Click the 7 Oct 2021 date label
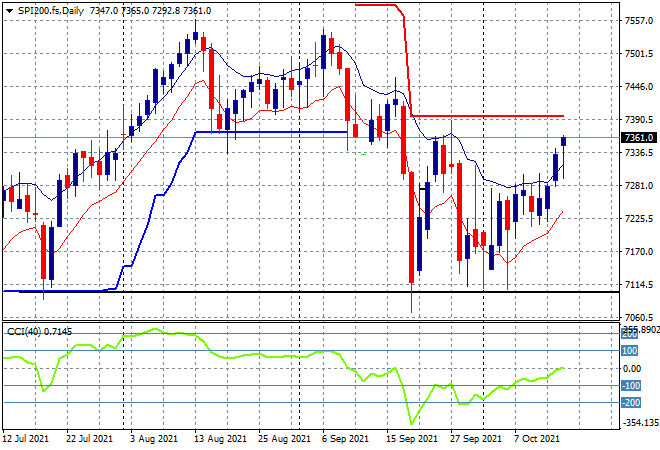Screen dimensions: 660x450 tap(537, 439)
